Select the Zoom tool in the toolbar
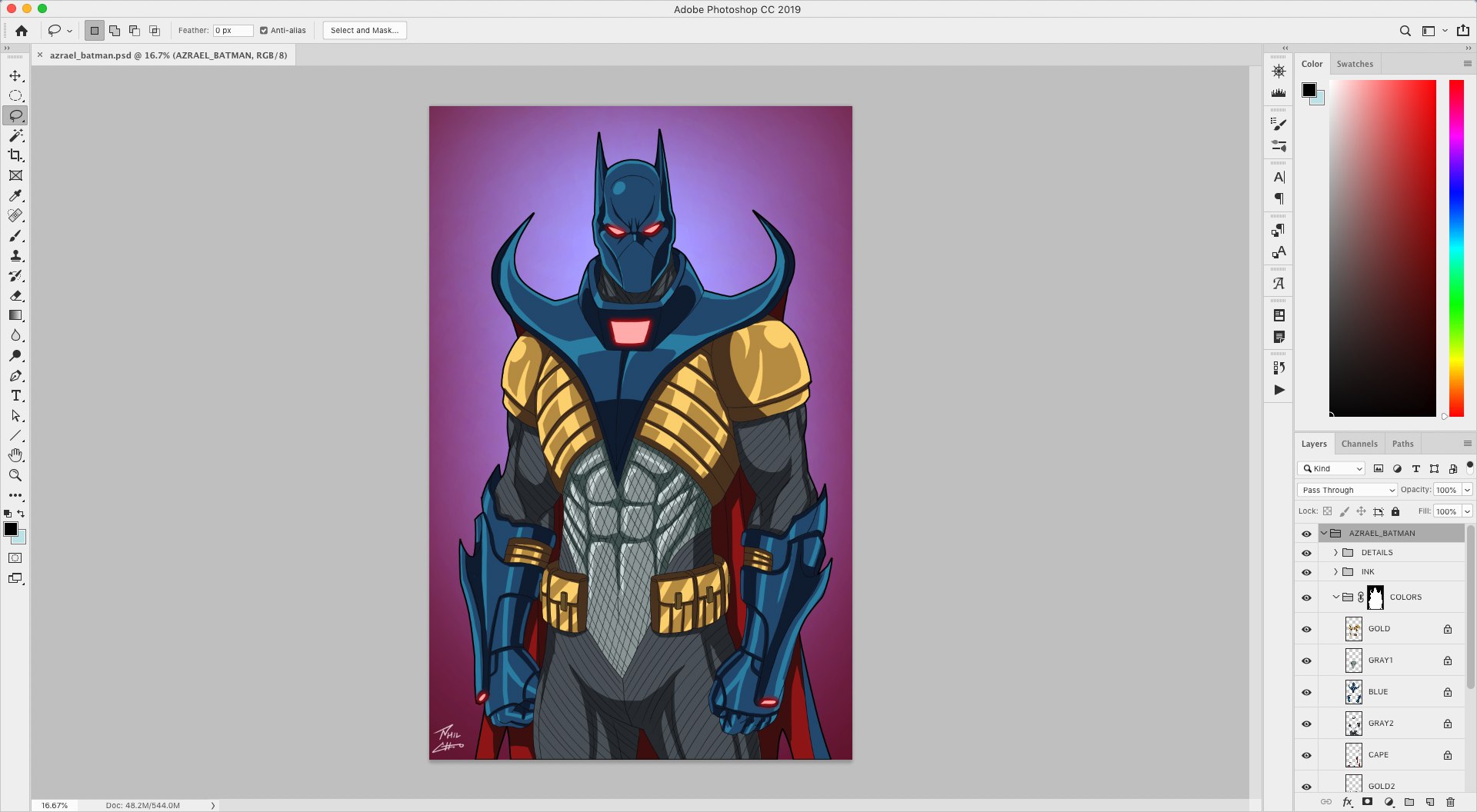Image resolution: width=1477 pixels, height=812 pixels. click(x=15, y=475)
